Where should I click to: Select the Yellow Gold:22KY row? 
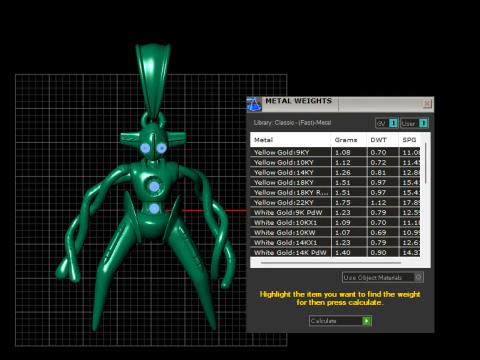[x=335, y=202]
